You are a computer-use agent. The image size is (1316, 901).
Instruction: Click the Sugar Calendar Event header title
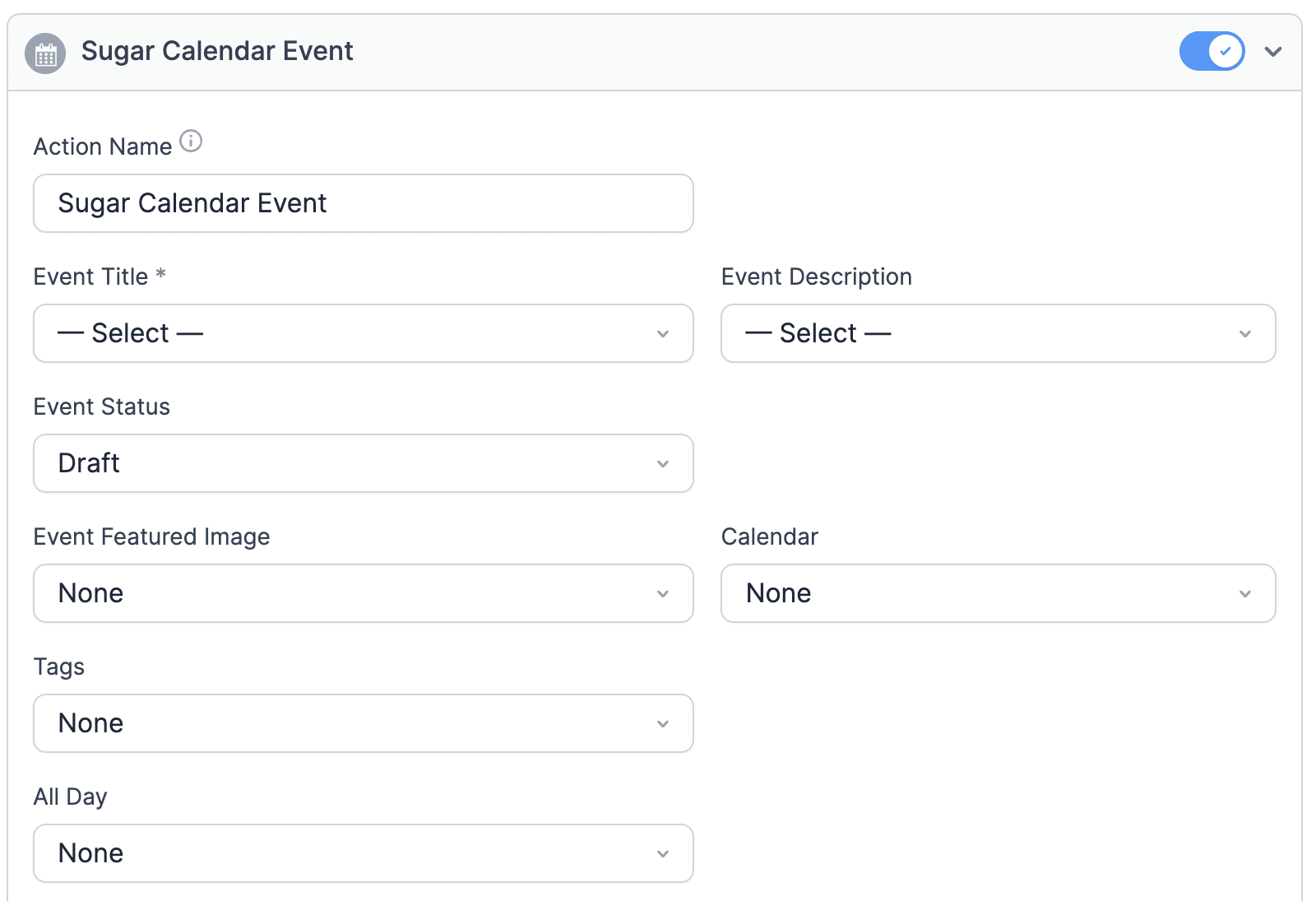click(217, 51)
